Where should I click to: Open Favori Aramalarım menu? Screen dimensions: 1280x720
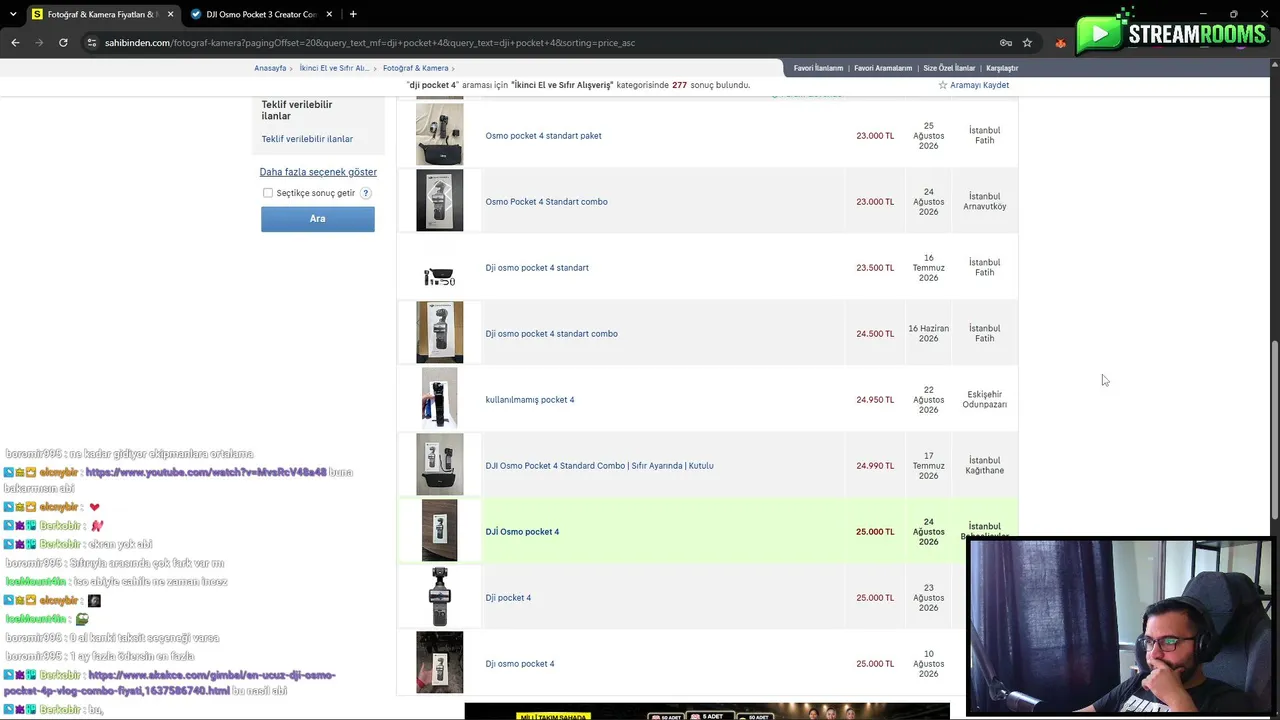[x=883, y=68]
